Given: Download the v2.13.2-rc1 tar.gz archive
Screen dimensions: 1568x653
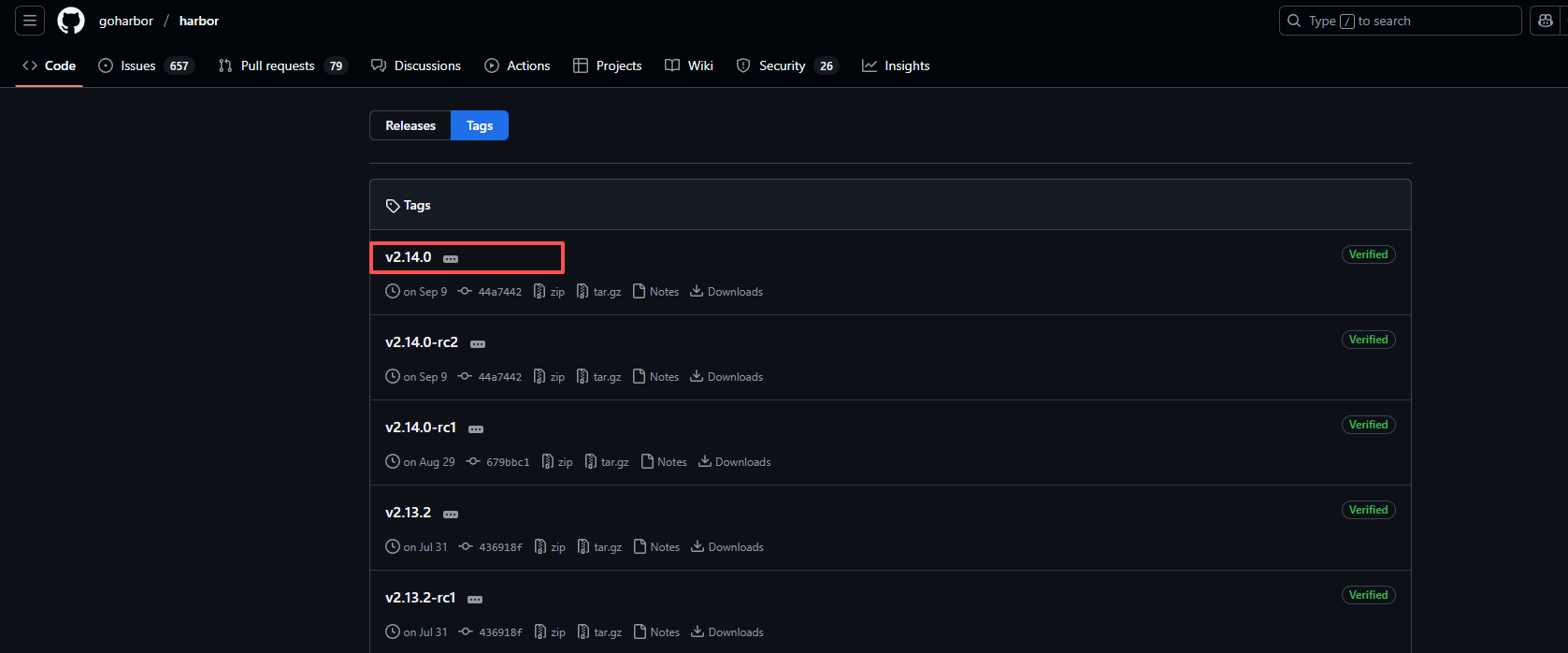Looking at the screenshot, I should [600, 632].
